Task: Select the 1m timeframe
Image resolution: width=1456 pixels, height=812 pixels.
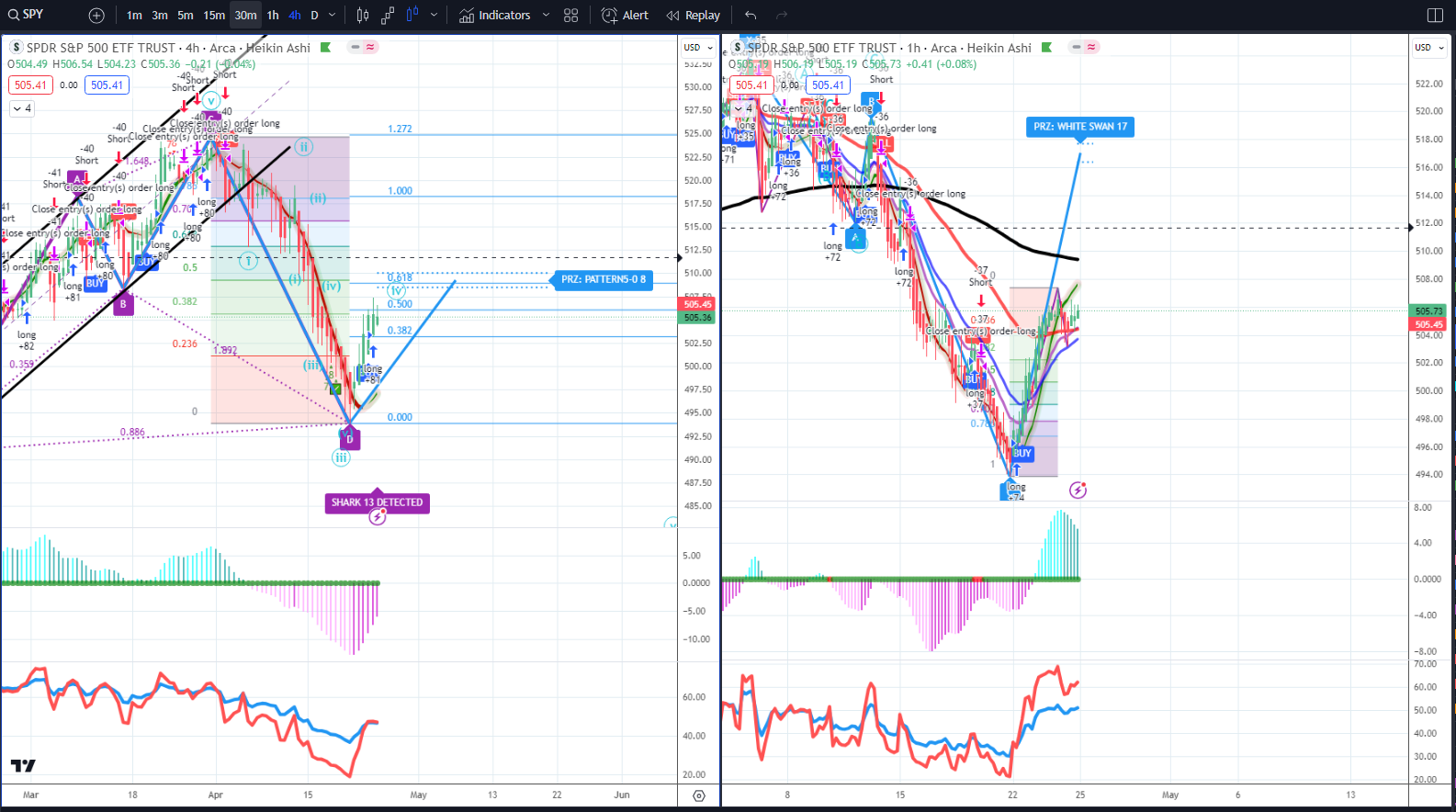Action: (134, 15)
